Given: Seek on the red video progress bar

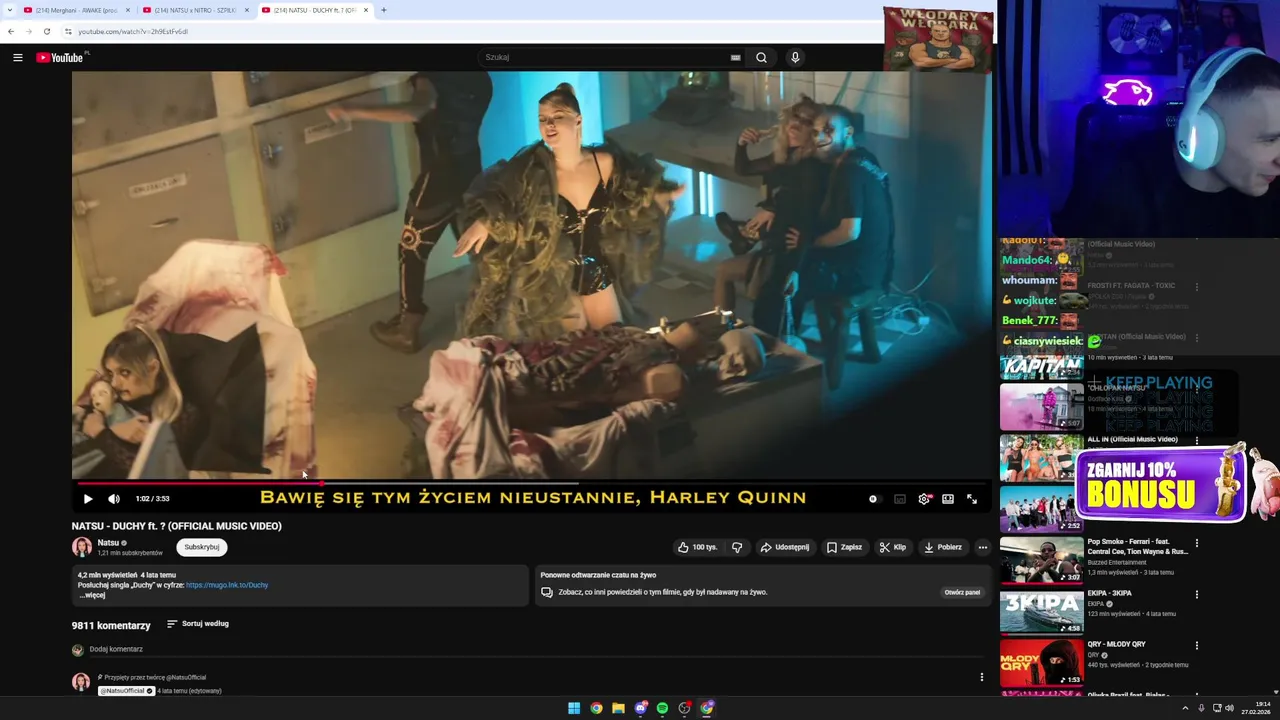Looking at the screenshot, I should pos(531,484).
